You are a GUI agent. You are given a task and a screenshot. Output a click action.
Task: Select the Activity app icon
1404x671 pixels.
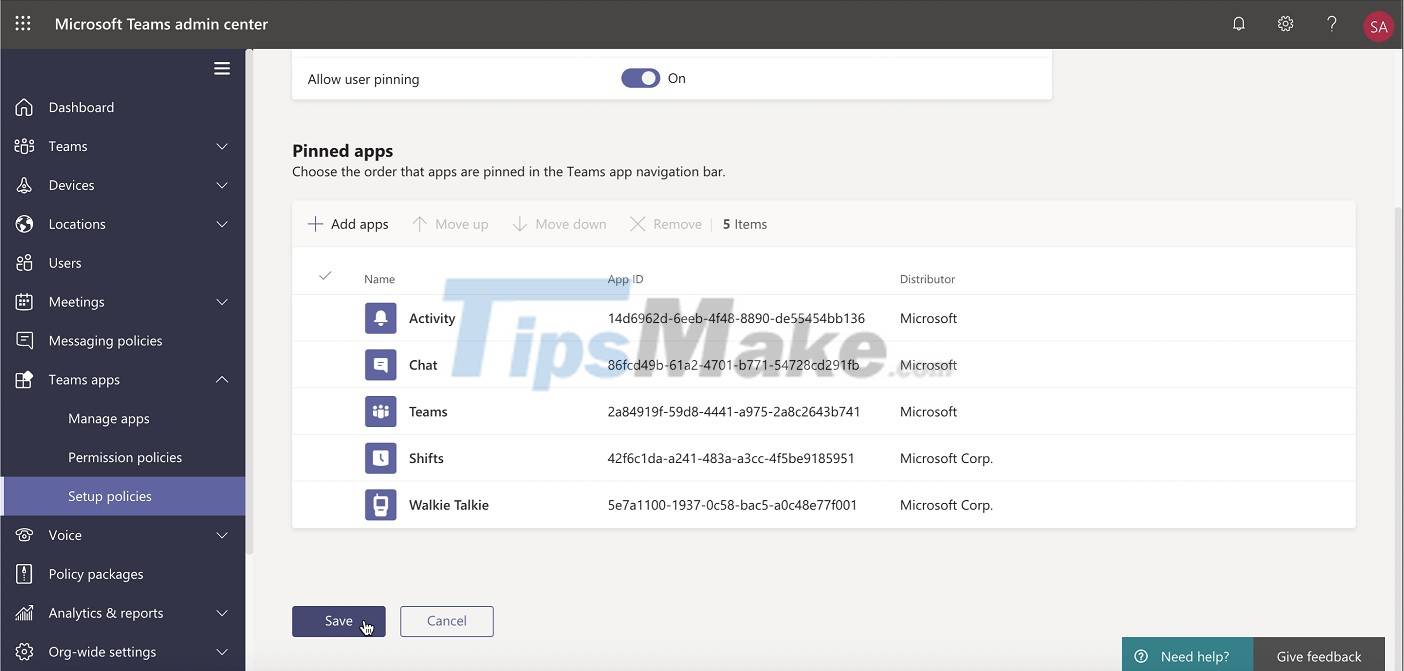380,317
